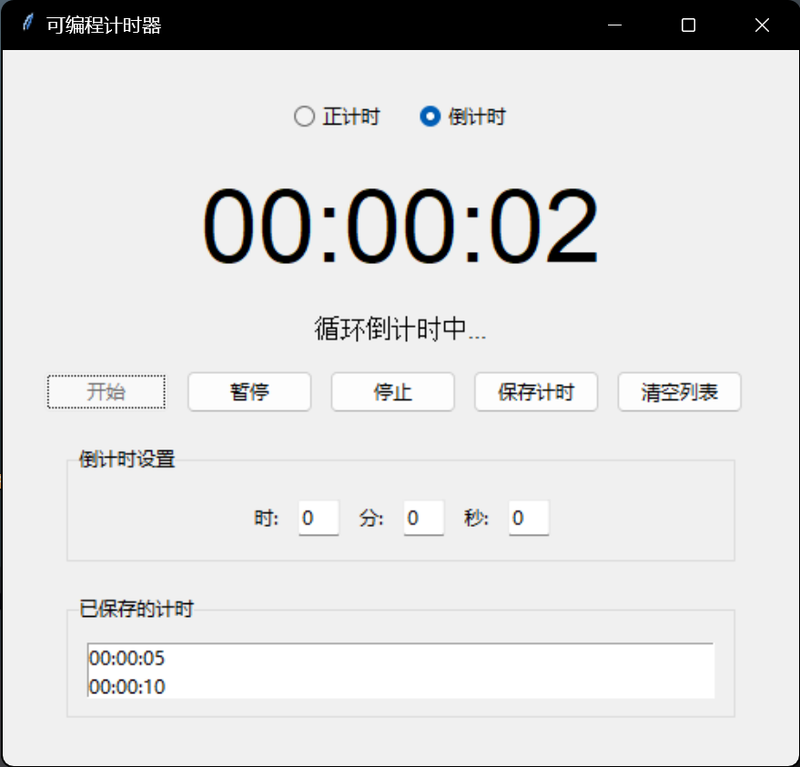Click the 00:00:02 timer display
This screenshot has width=800, height=767.
coord(401,226)
